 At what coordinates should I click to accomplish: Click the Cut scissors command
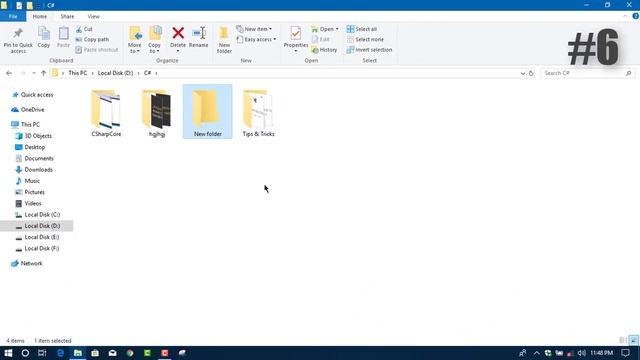click(84, 29)
